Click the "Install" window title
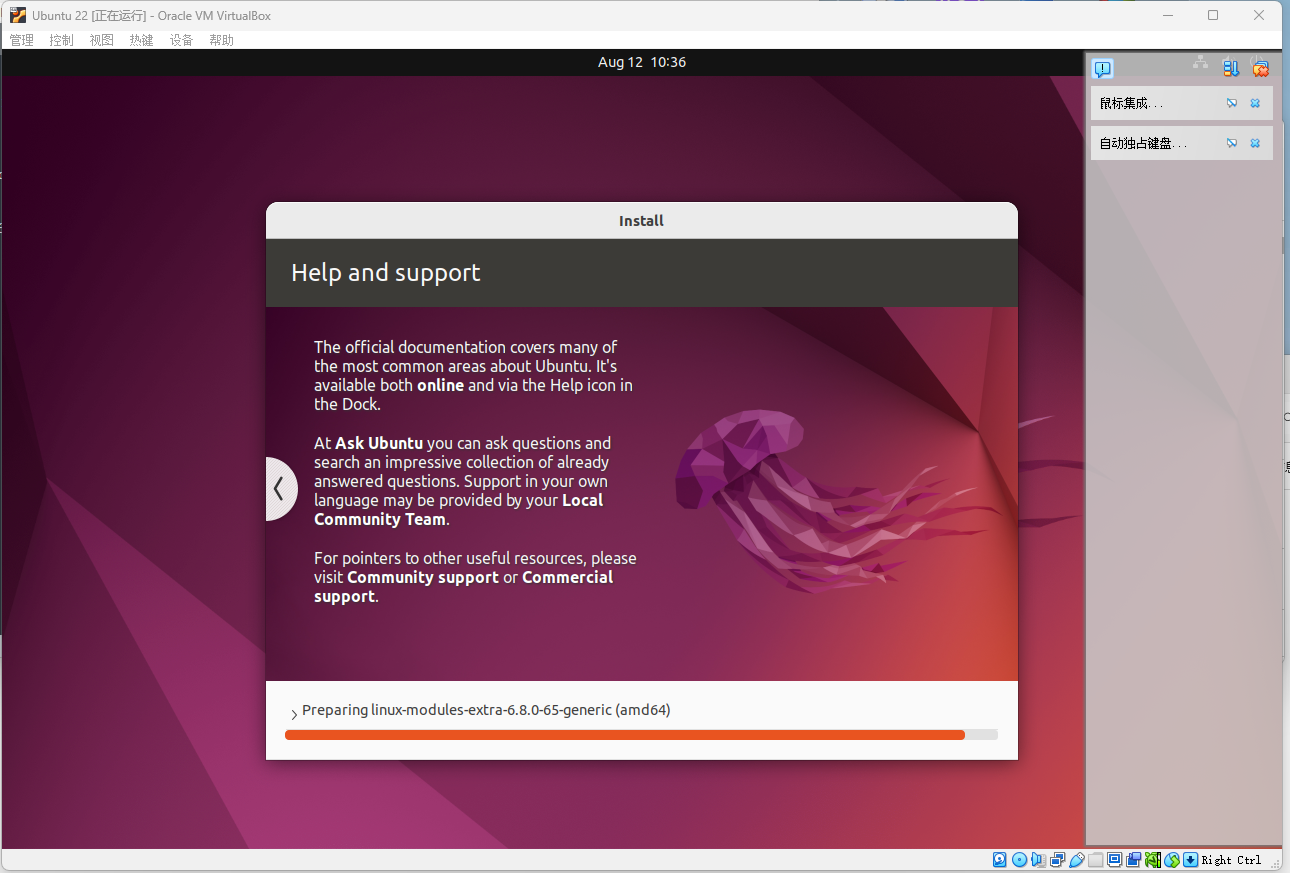This screenshot has width=1290, height=873. tap(641, 221)
